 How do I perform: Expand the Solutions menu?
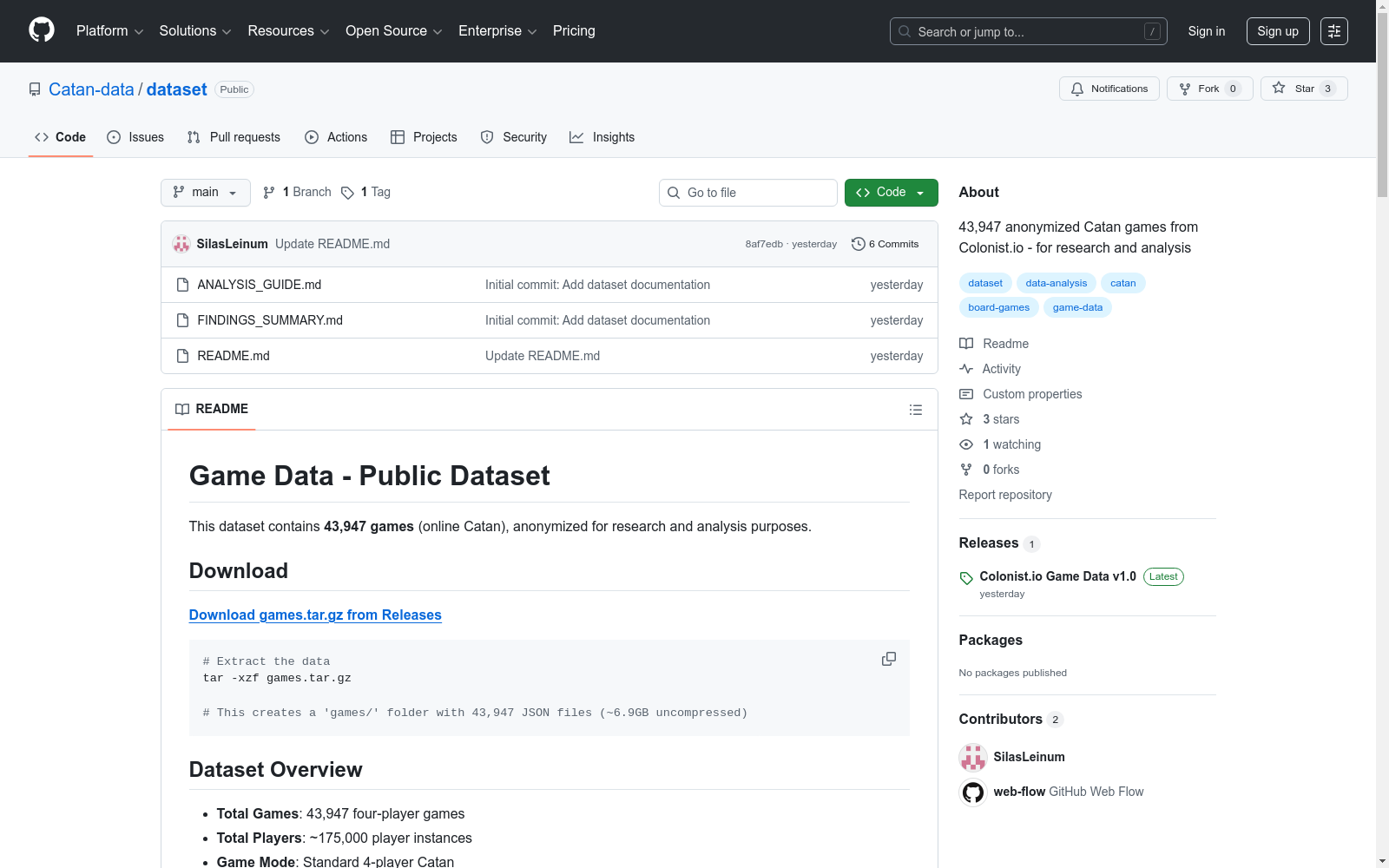pyautogui.click(x=195, y=31)
